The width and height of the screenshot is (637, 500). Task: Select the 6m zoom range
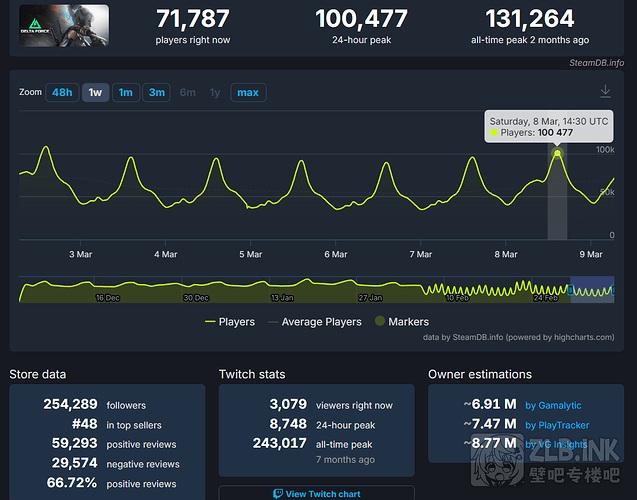[187, 93]
